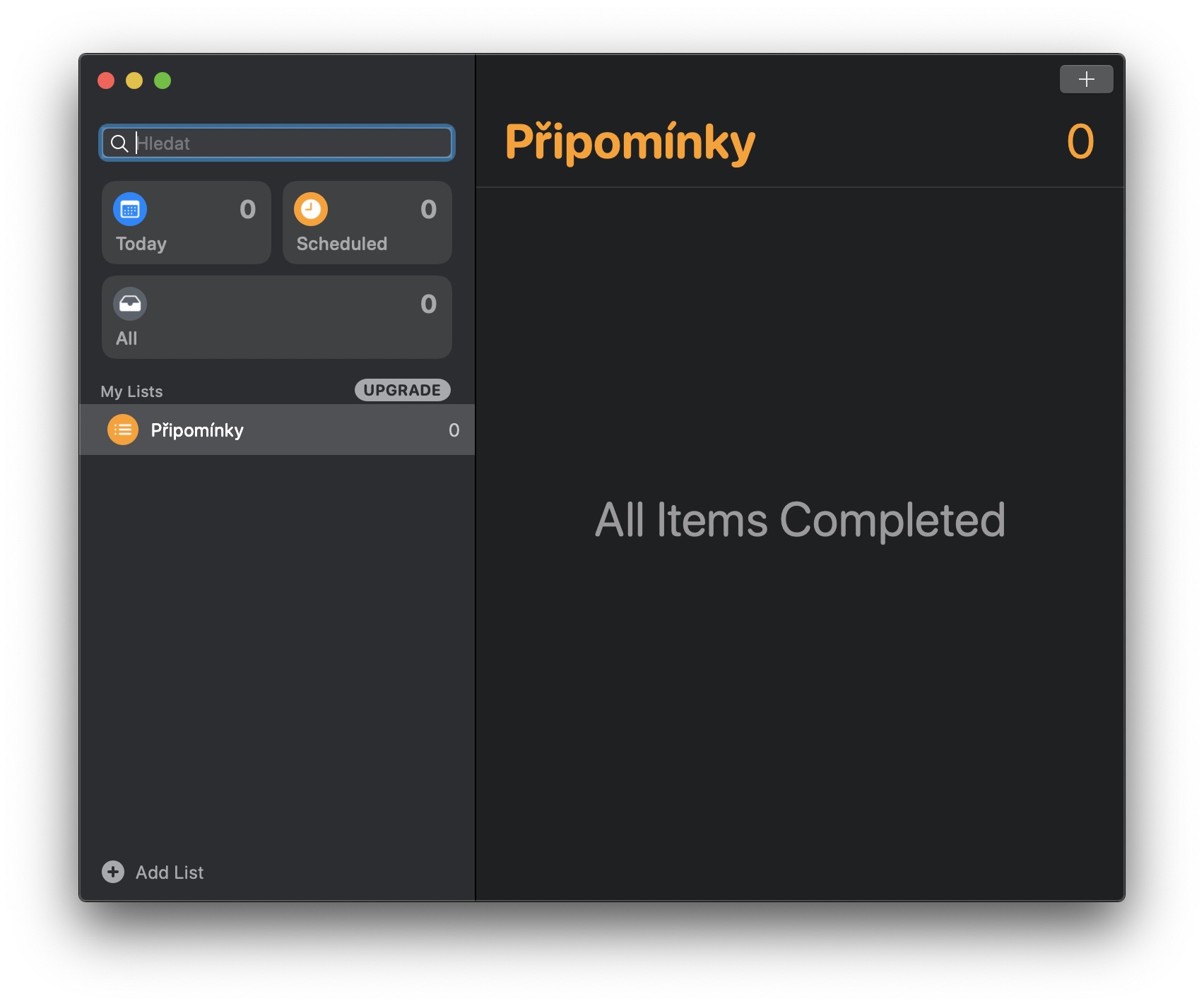Screen dimensions: 1204x1006
Task: Click the All Items Completed message
Action: 800,520
